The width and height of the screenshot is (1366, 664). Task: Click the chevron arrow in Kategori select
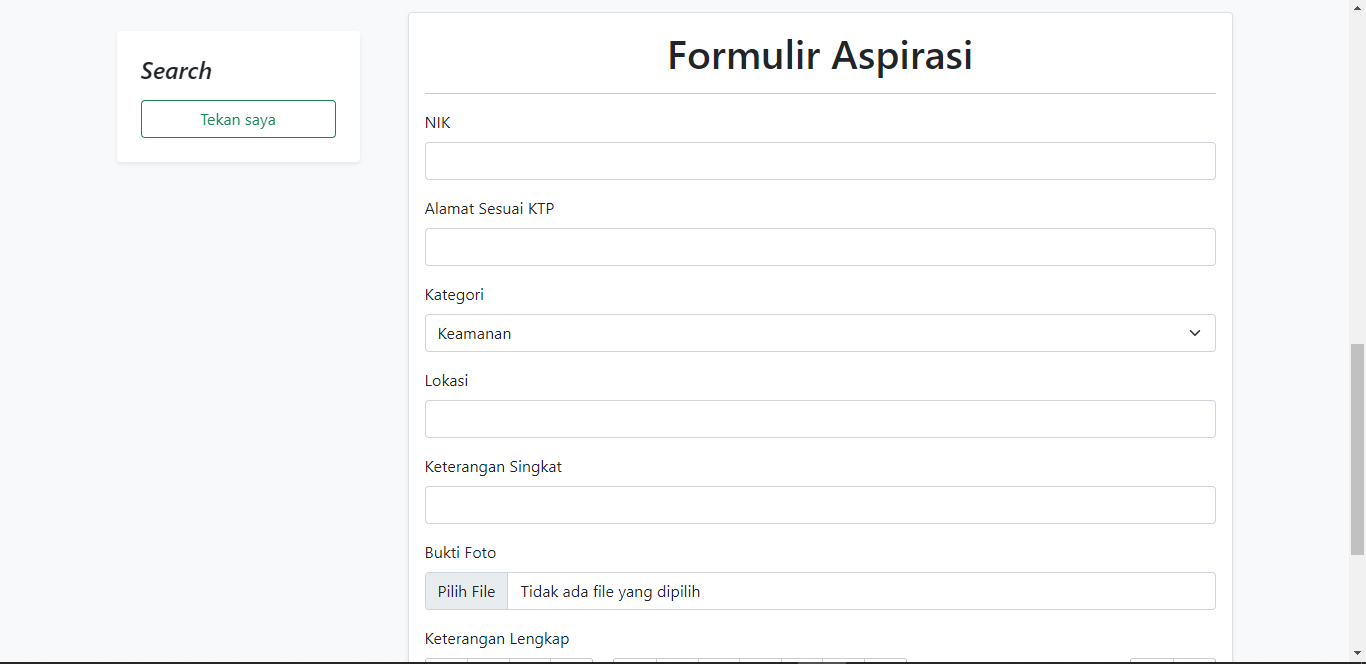pos(1194,333)
